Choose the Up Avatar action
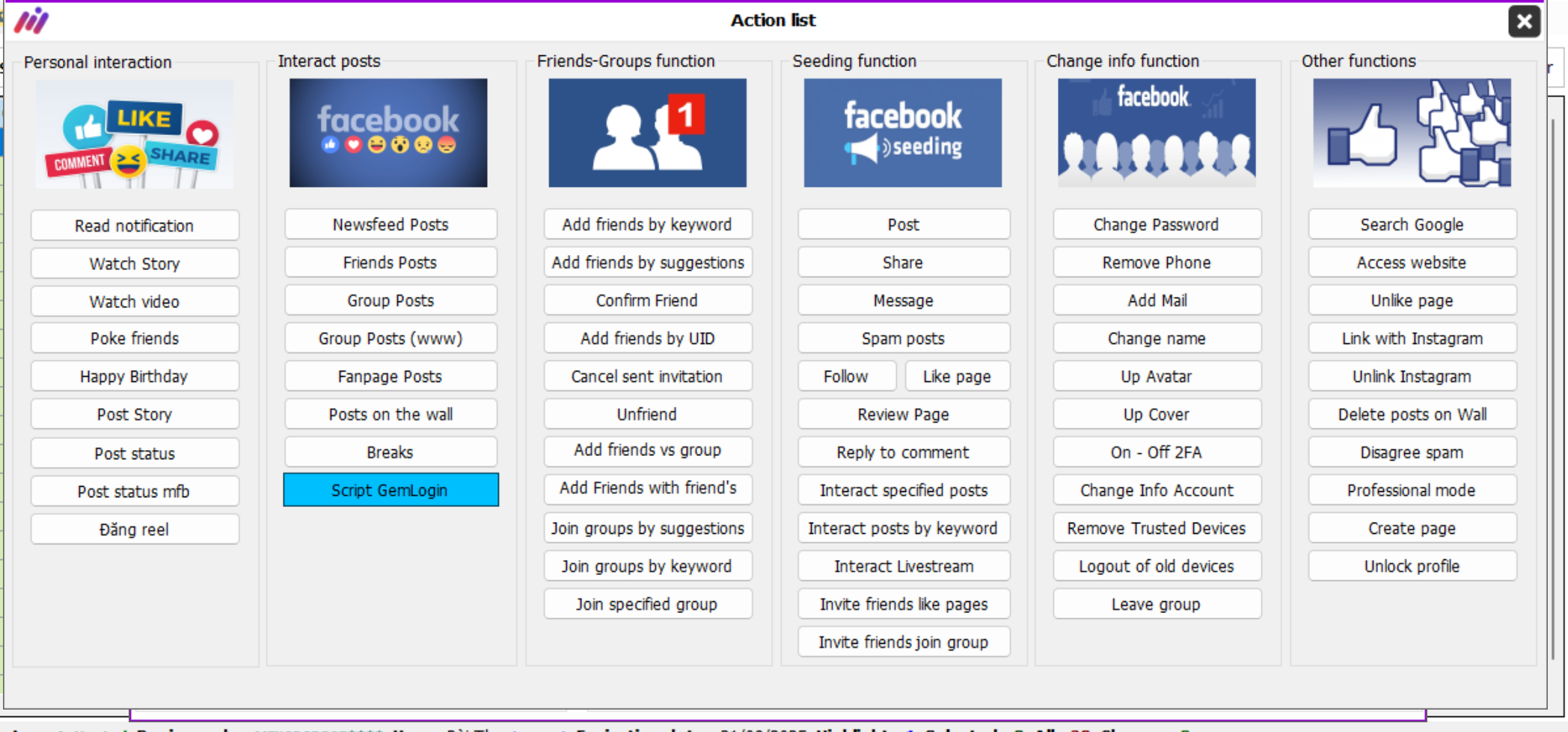This screenshot has height=732, width=1568. [1157, 377]
